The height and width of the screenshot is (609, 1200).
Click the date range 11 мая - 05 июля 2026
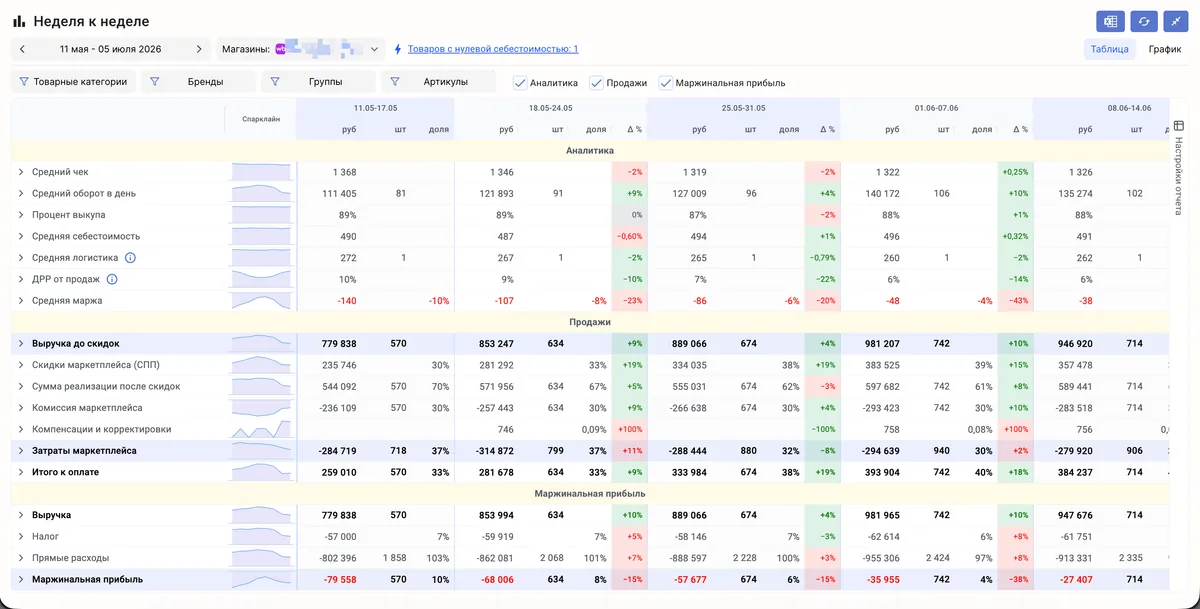pos(110,49)
